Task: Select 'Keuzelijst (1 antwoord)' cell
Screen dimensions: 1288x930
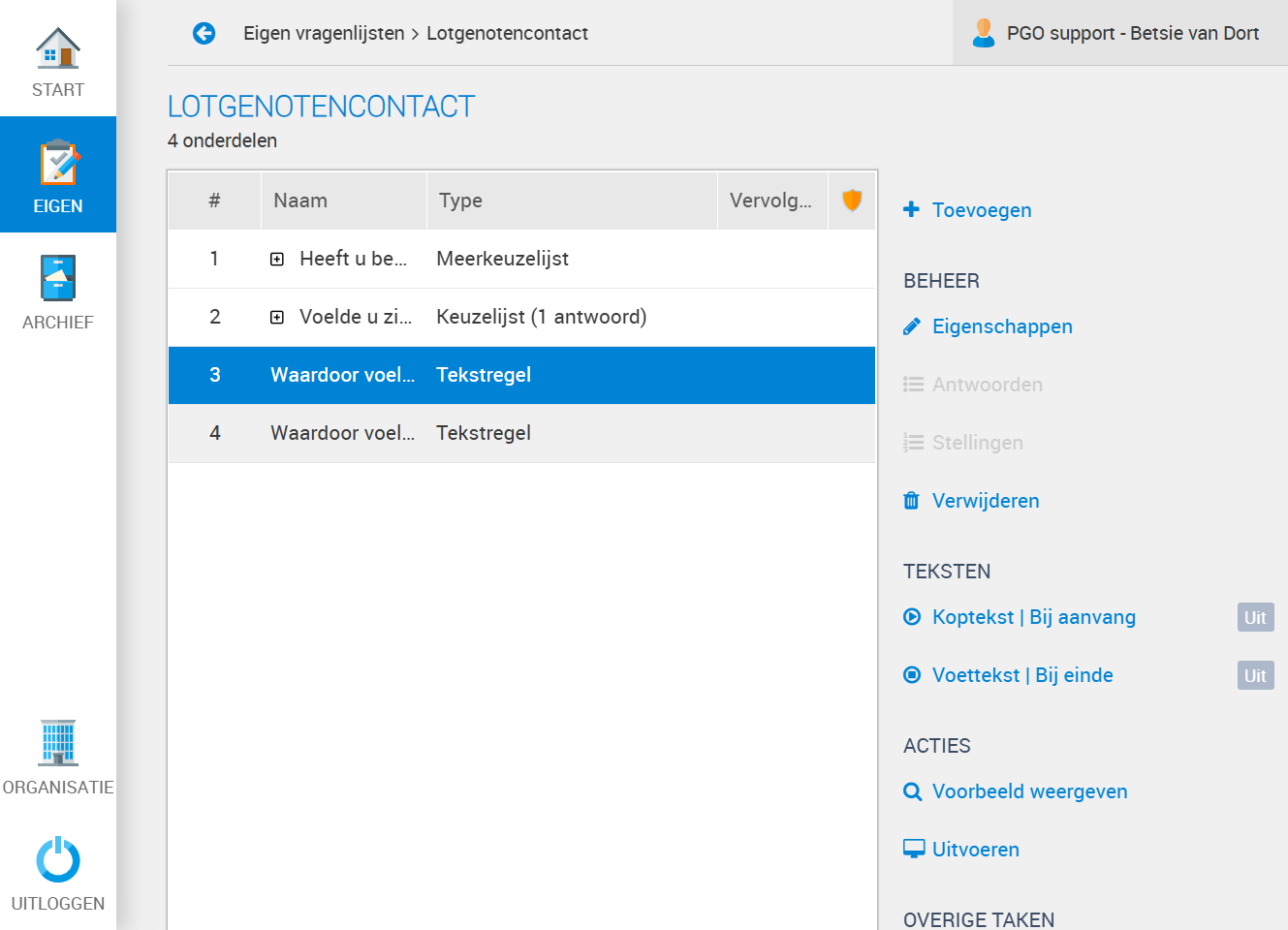Action: tap(541, 317)
